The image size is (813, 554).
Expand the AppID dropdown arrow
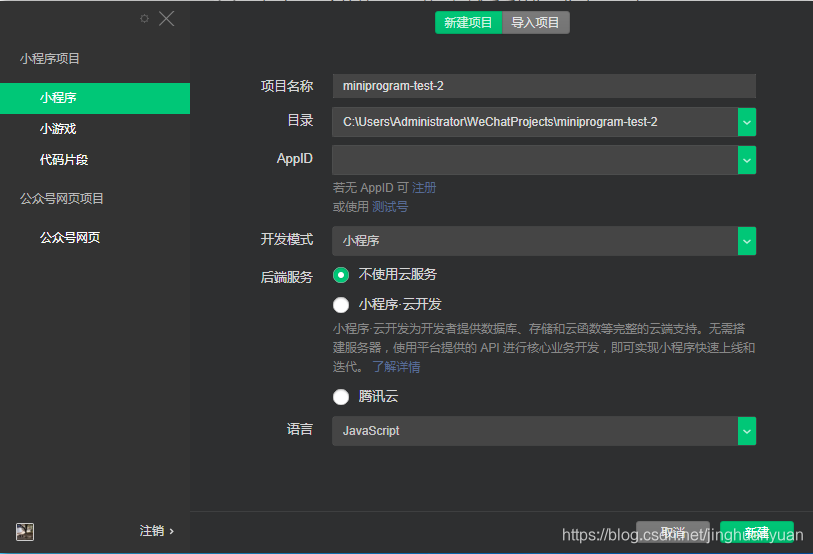pyautogui.click(x=747, y=160)
